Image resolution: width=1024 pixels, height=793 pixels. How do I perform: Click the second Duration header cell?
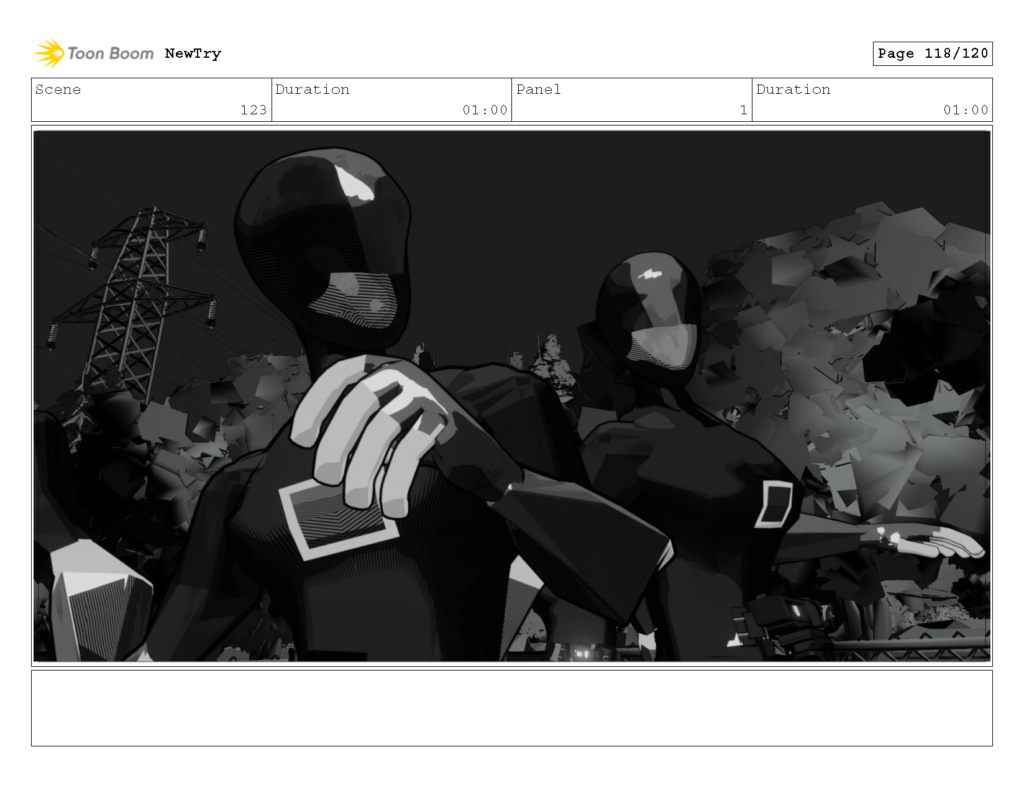pyautogui.click(x=793, y=90)
